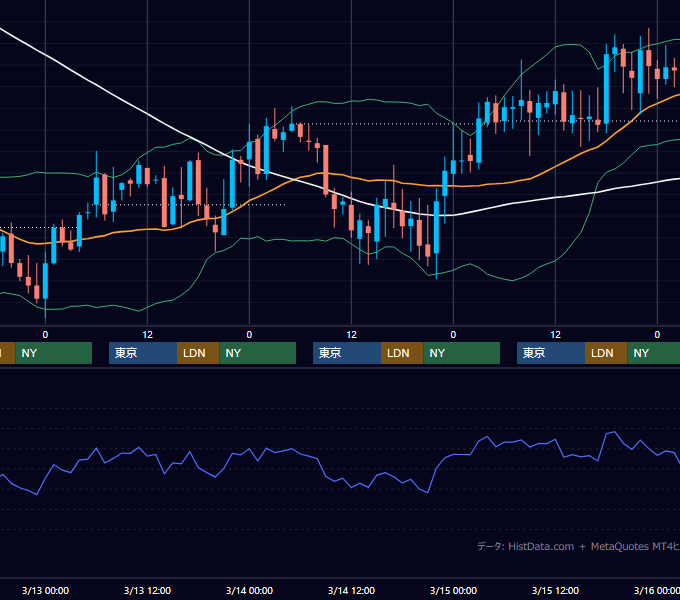Click the NY session block after 3/14 LDN
The image size is (680, 600).
pos(461,353)
